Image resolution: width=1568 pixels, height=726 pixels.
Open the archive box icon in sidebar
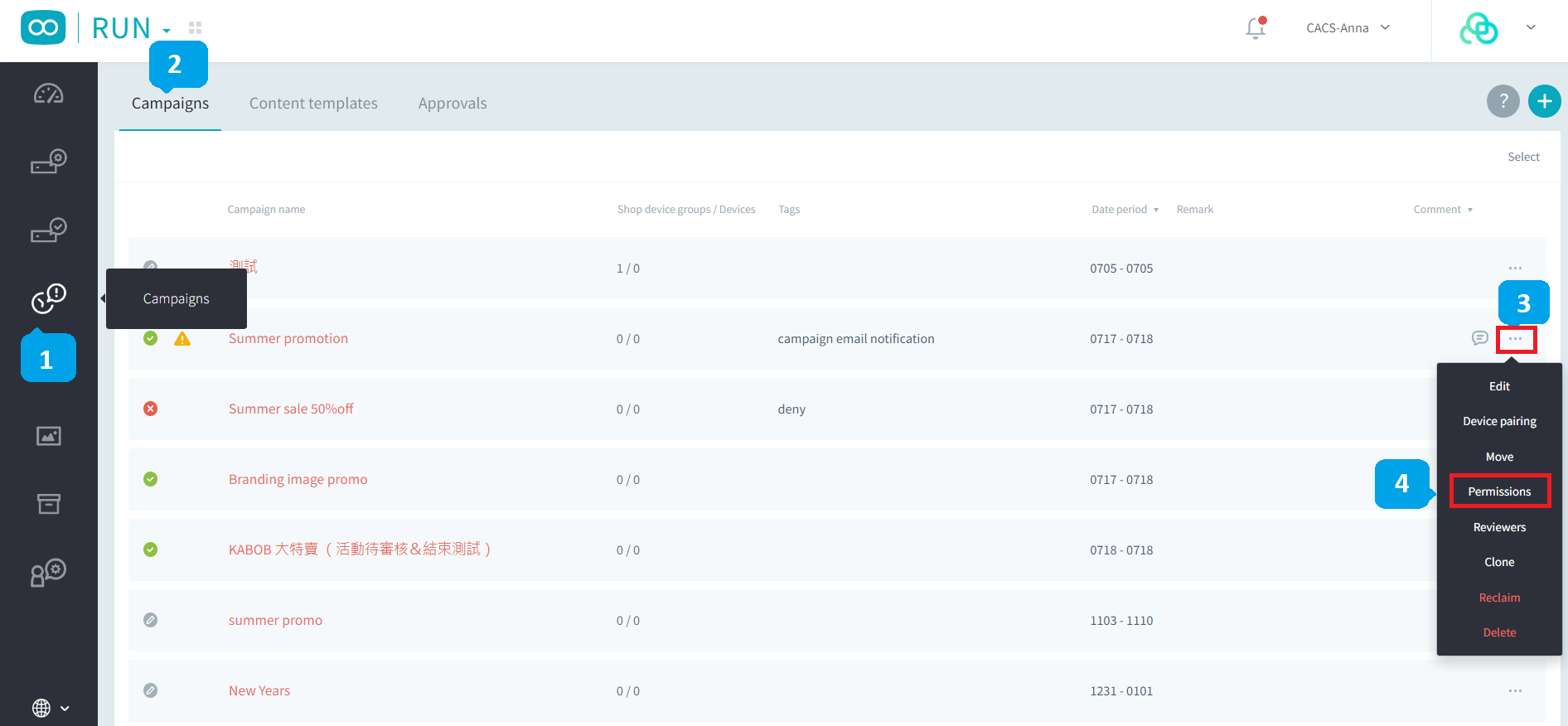coord(48,504)
